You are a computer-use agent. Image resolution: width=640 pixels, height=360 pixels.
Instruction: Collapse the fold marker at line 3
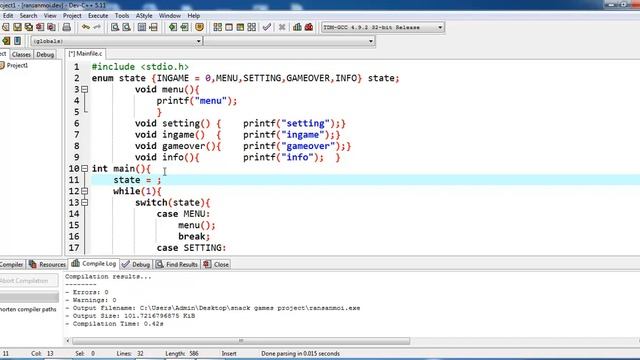pos(84,89)
